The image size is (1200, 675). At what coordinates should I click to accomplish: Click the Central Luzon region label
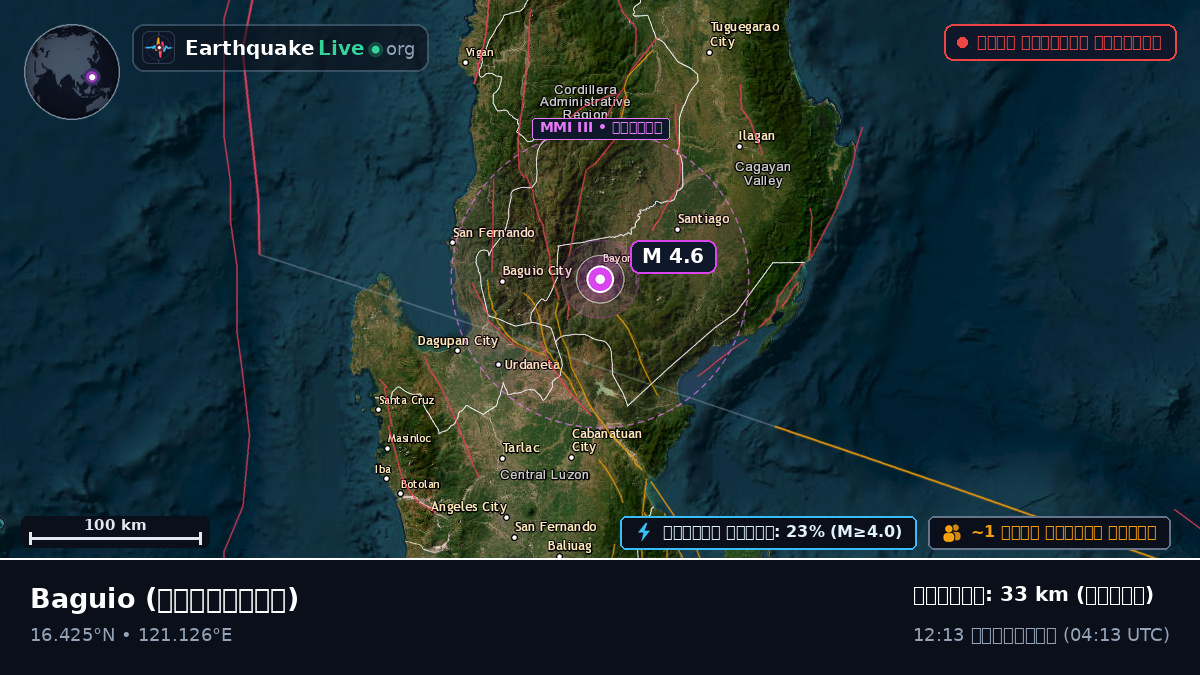point(544,475)
